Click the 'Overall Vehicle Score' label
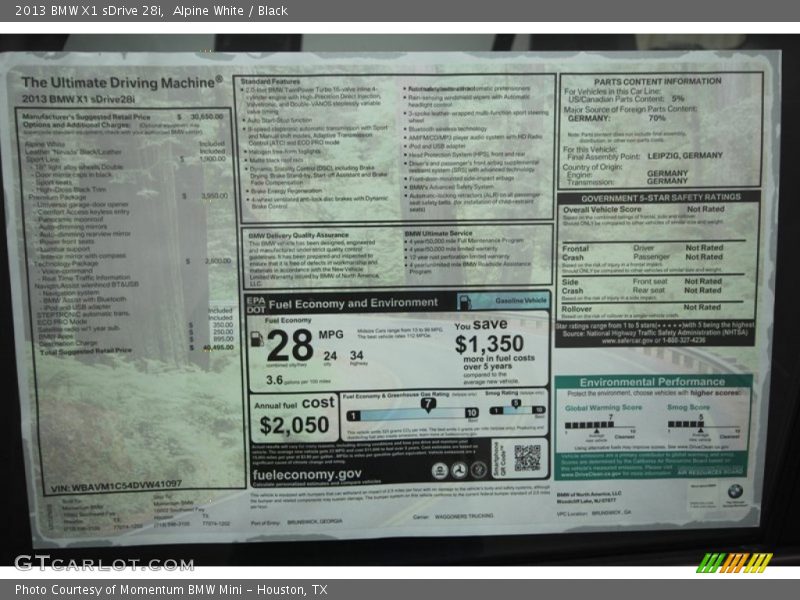The width and height of the screenshot is (800, 600). coord(602,210)
